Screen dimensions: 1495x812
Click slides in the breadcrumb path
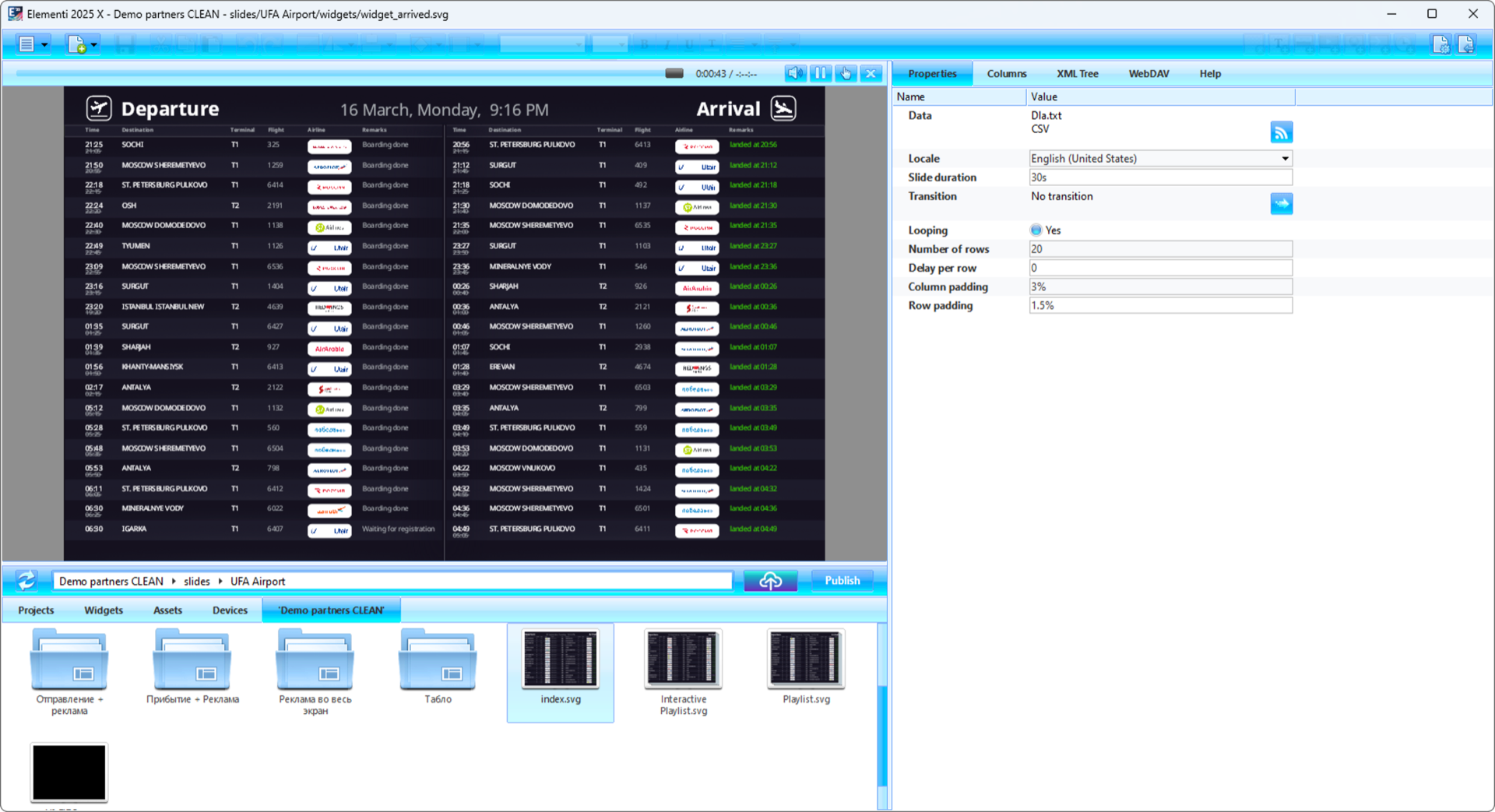pos(196,582)
